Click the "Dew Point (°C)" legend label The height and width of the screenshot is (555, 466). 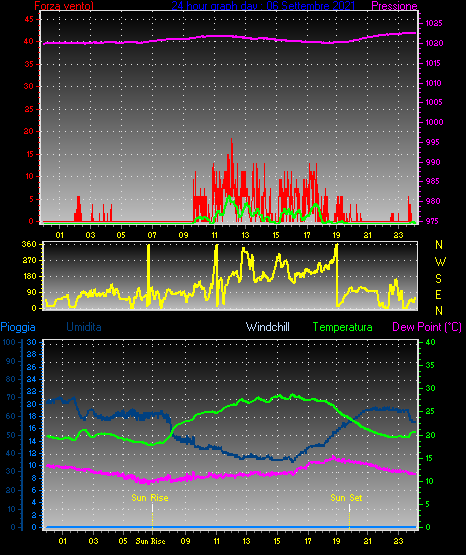pos(427,327)
